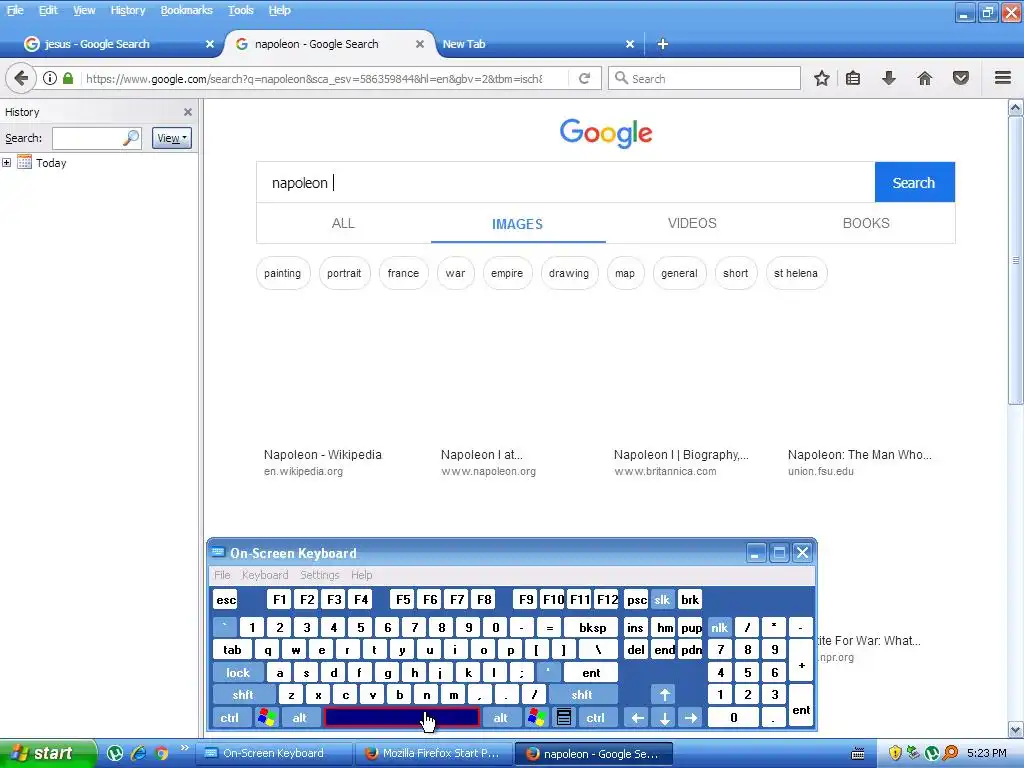This screenshot has width=1024, height=768.
Task: Click the right arrow key on On-Screen Keyboard
Action: (691, 718)
